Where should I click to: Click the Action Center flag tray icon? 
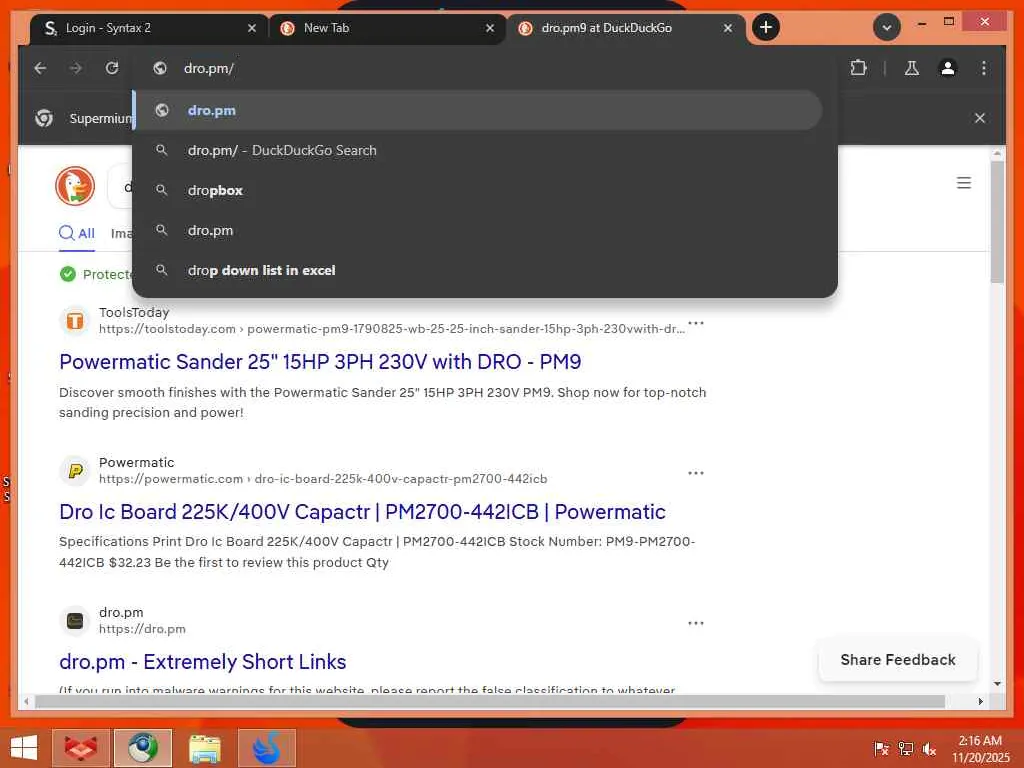tap(882, 748)
